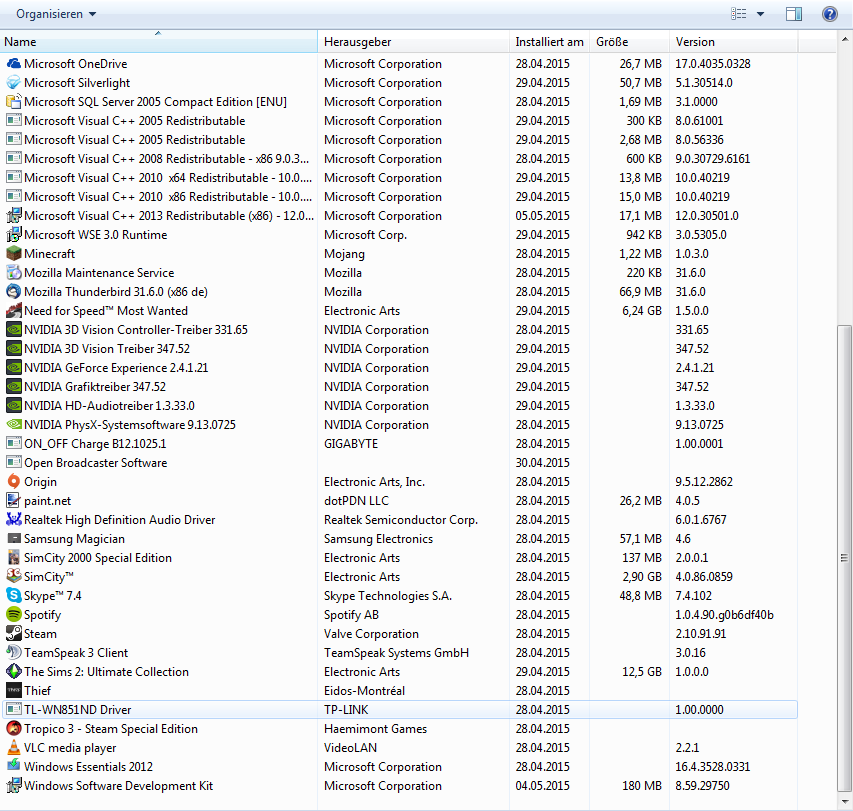853x811 pixels.
Task: Select the TL-WN851ND Driver entry
Action: 400,710
